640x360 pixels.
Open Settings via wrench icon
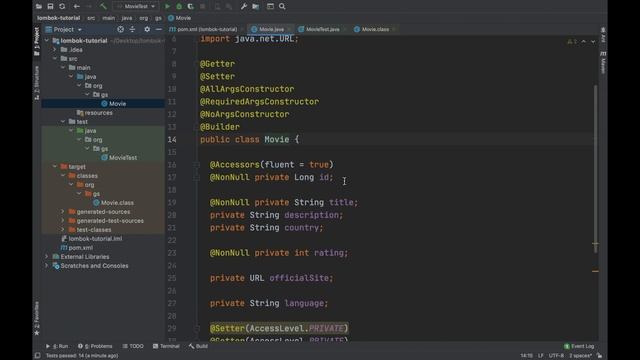tap(244, 7)
